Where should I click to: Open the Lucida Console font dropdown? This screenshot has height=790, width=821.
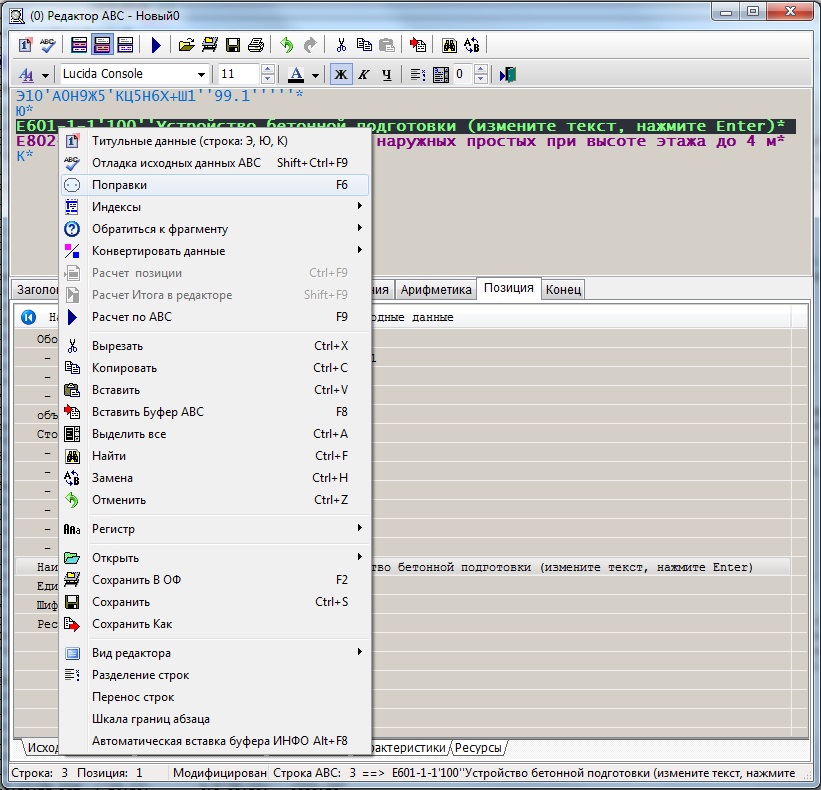click(x=201, y=74)
